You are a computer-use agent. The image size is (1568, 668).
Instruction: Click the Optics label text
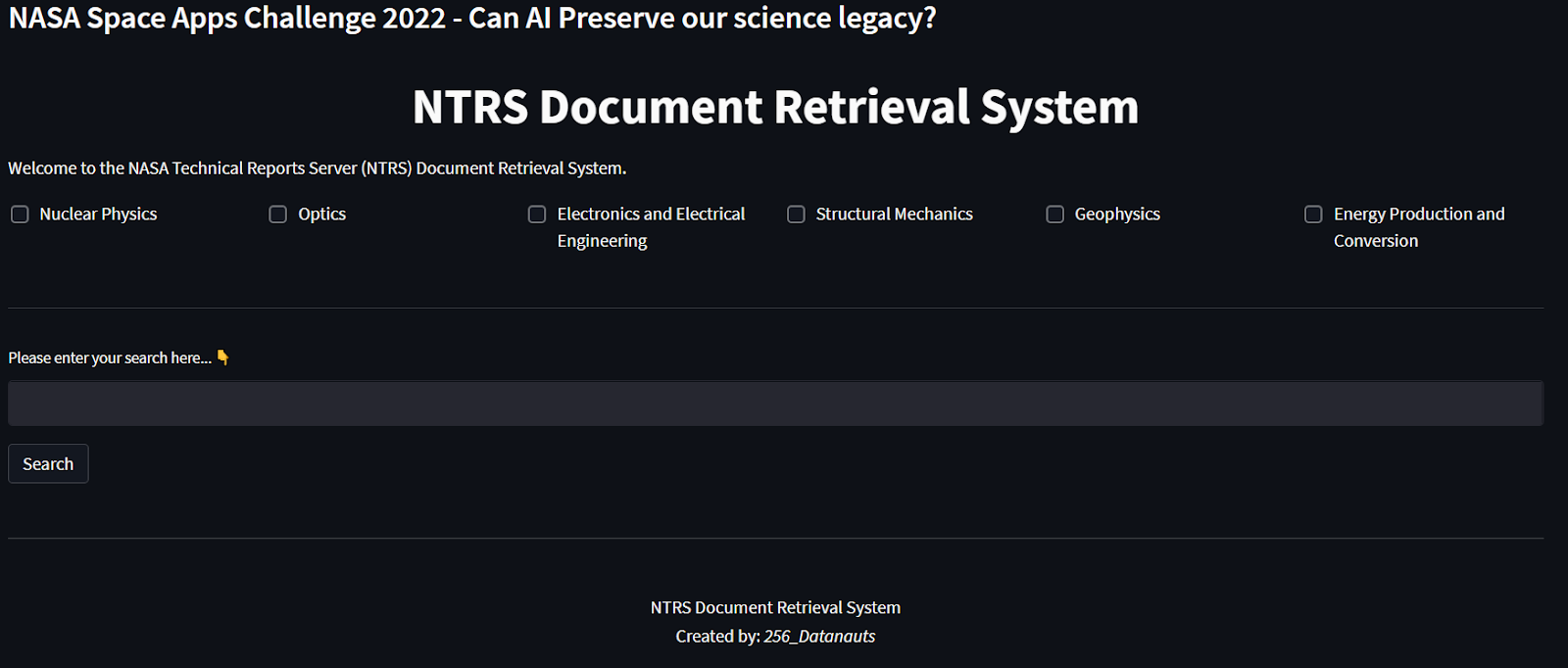(x=321, y=215)
